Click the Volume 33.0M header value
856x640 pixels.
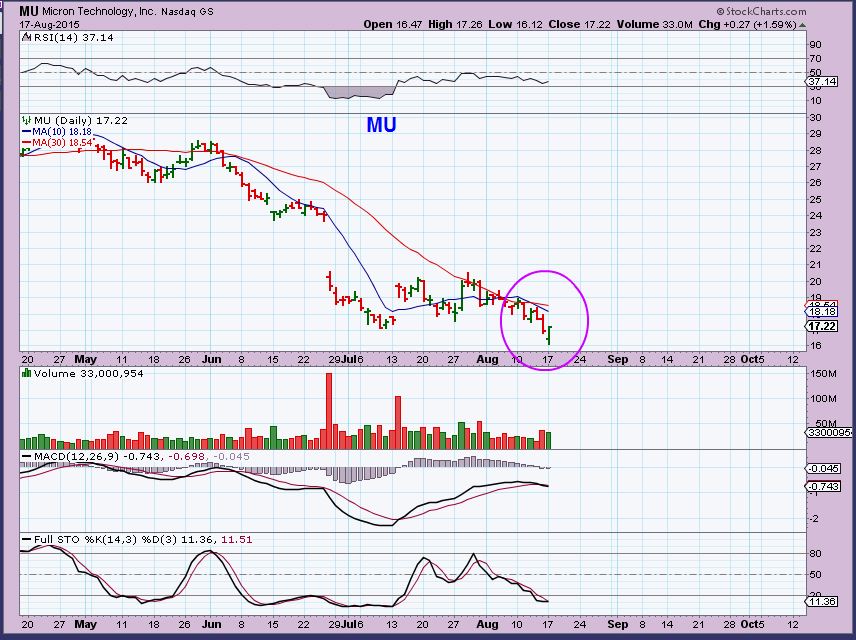coord(655,24)
